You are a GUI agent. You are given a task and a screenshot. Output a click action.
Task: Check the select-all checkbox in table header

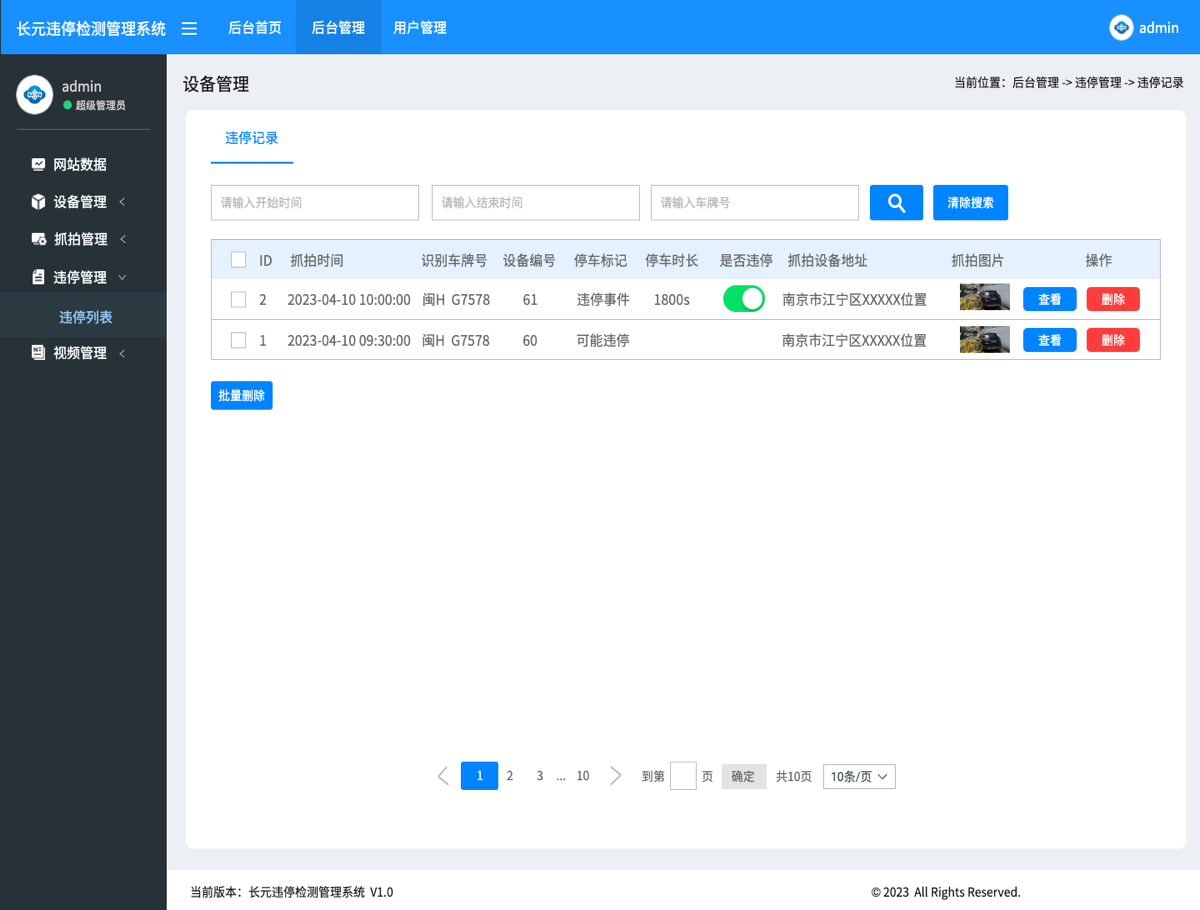pos(238,260)
